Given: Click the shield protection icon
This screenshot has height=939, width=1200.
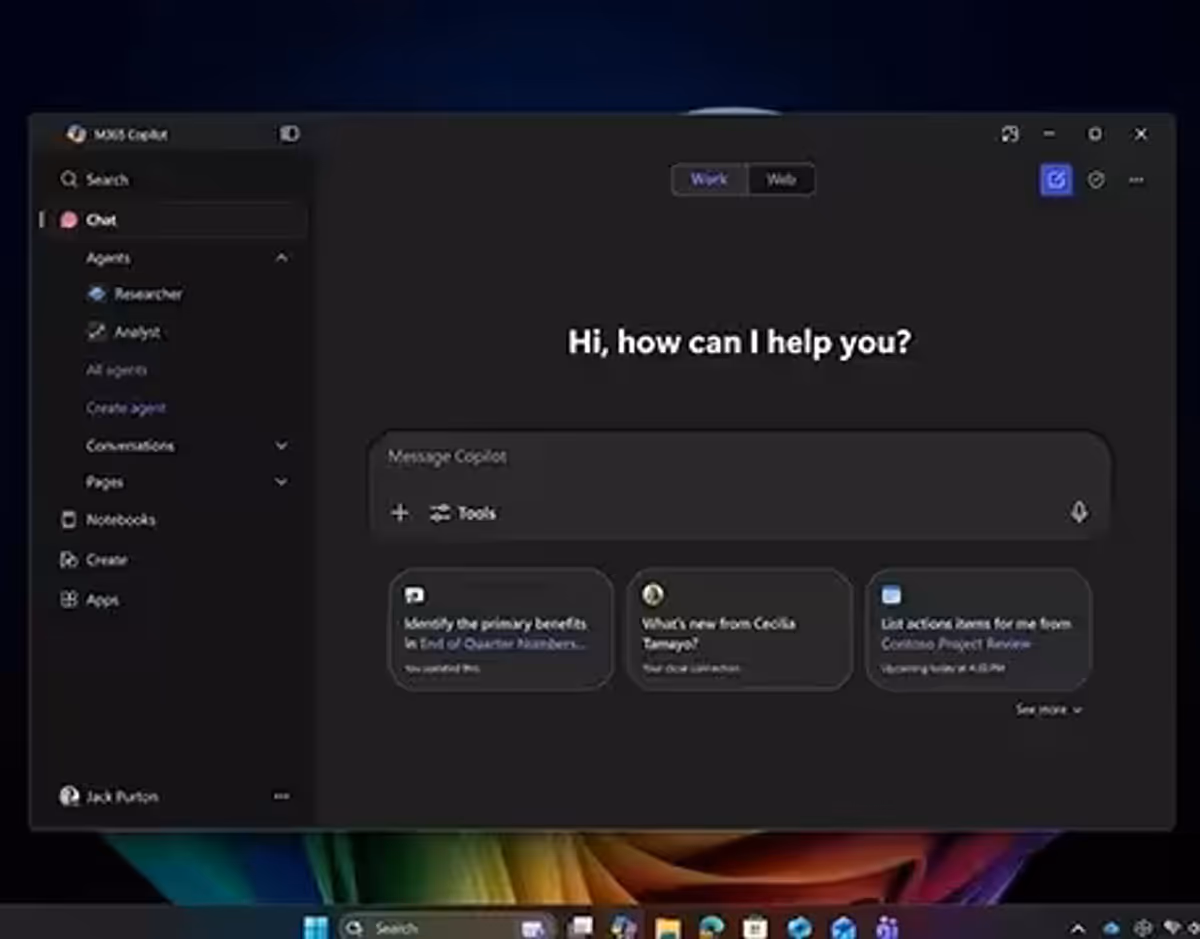Looking at the screenshot, I should (x=1096, y=180).
